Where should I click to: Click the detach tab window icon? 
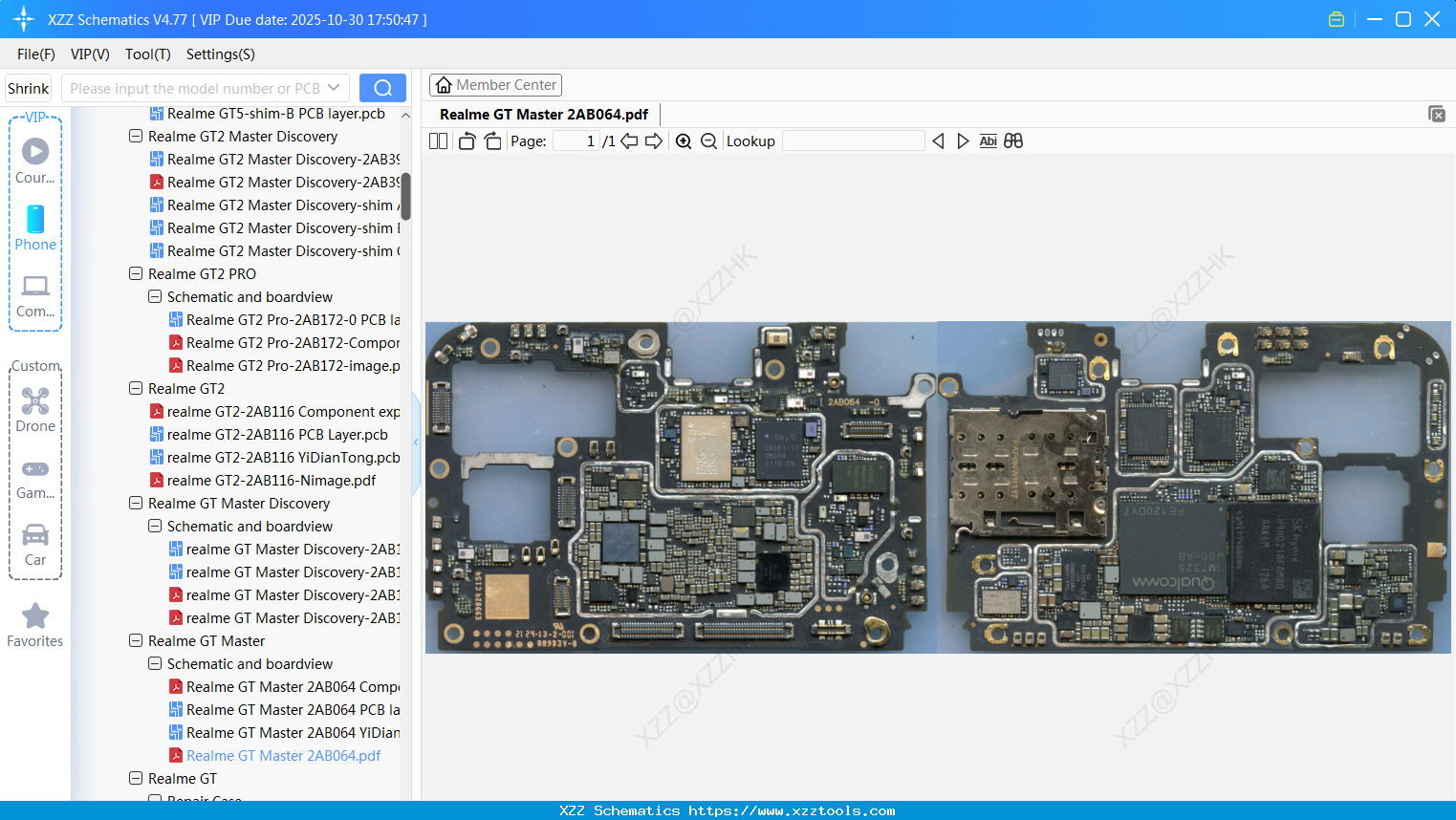tap(1437, 114)
